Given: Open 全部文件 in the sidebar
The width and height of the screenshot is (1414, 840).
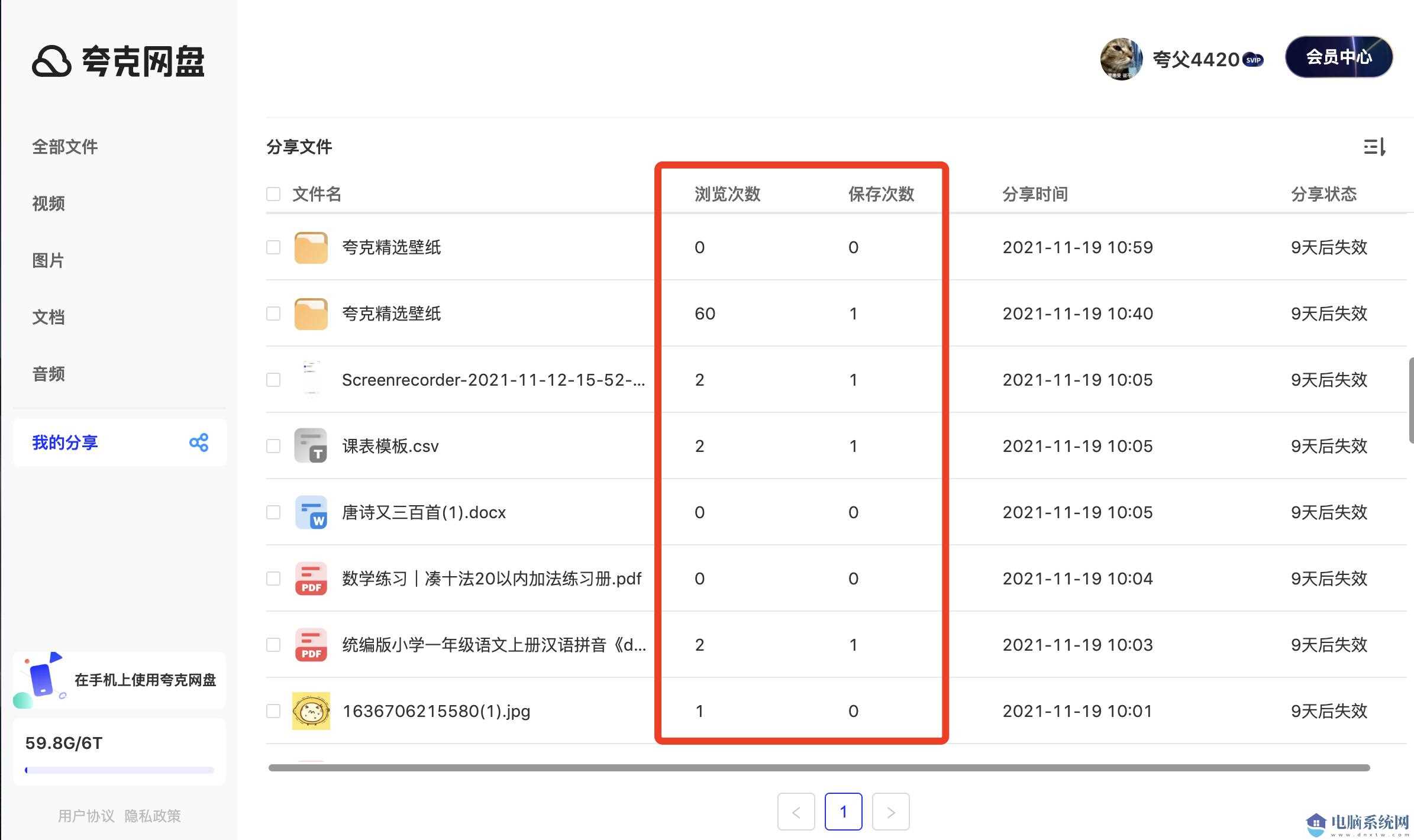Looking at the screenshot, I should coord(65,147).
